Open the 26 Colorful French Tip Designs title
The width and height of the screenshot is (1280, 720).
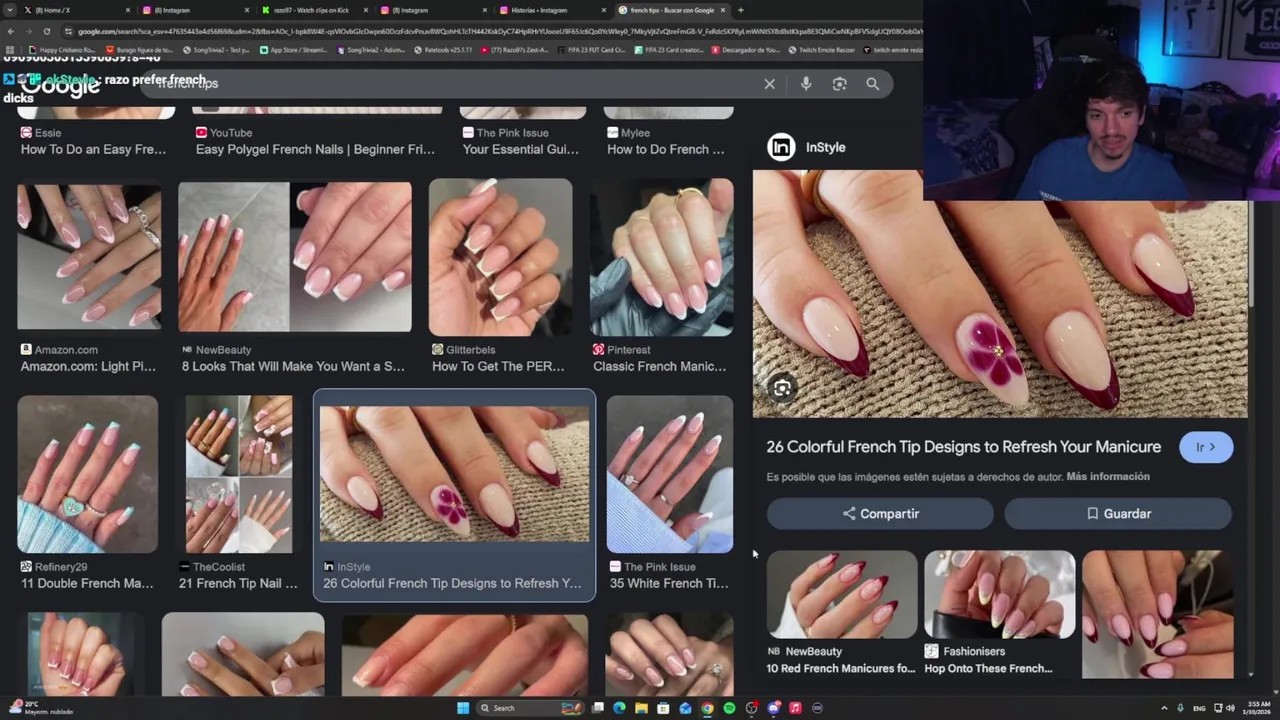pos(963,447)
